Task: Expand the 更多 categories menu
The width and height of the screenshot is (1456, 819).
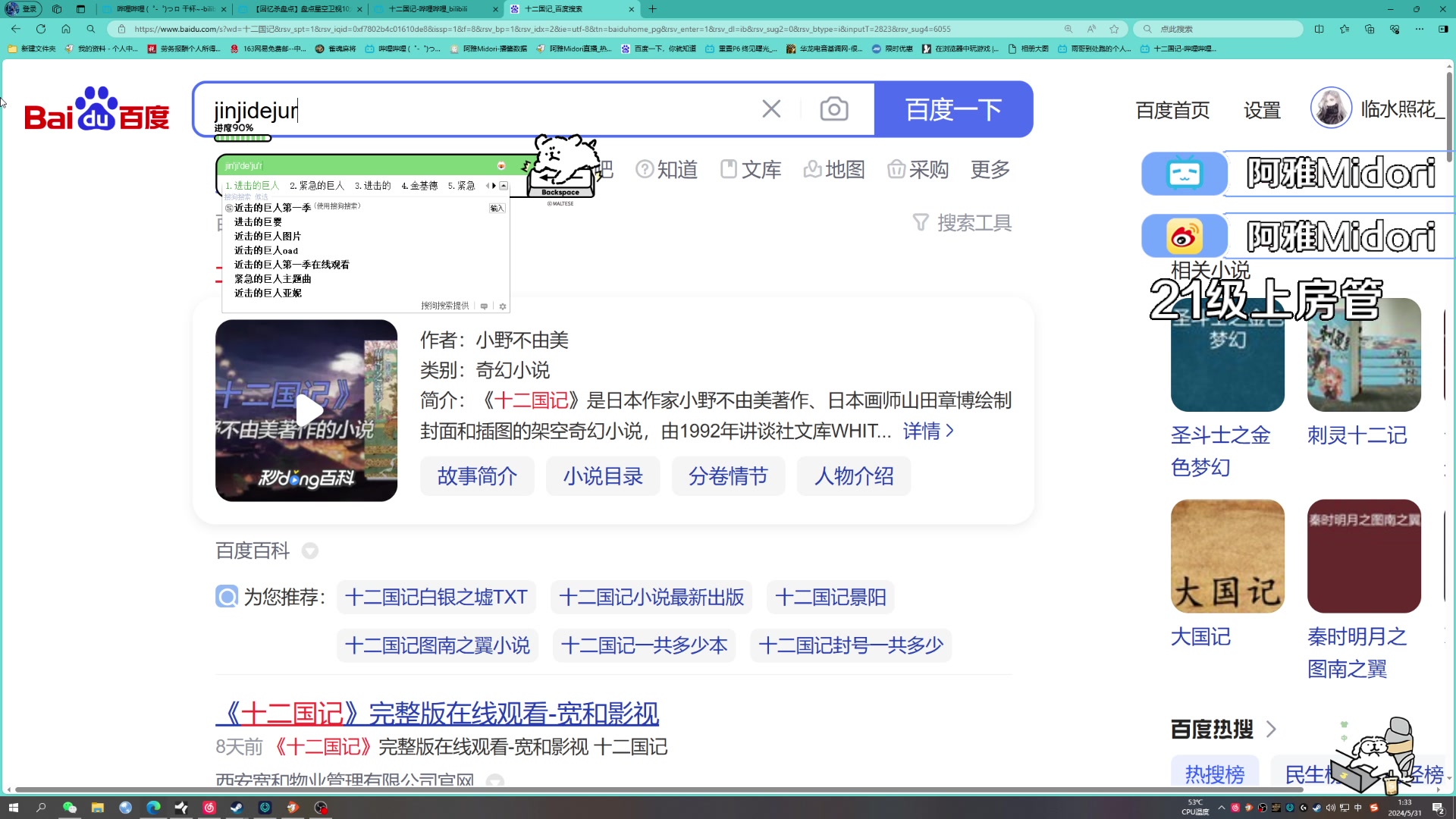Action: click(990, 169)
